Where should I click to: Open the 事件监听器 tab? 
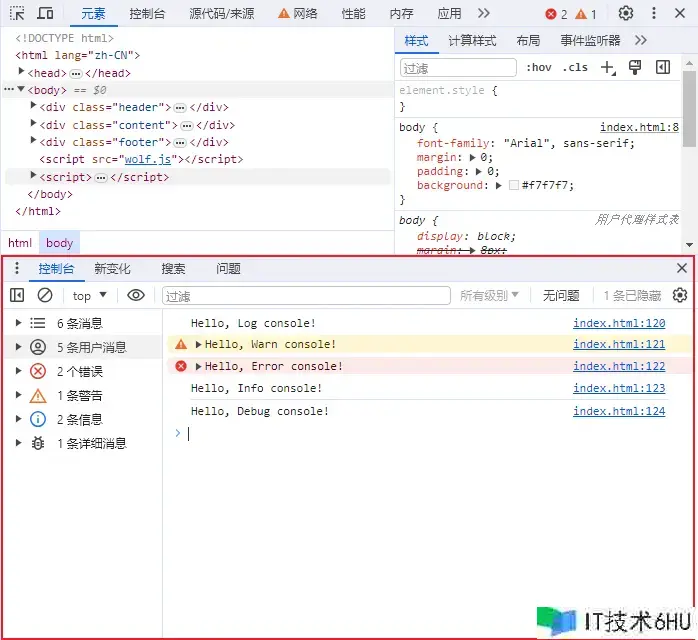pos(590,41)
